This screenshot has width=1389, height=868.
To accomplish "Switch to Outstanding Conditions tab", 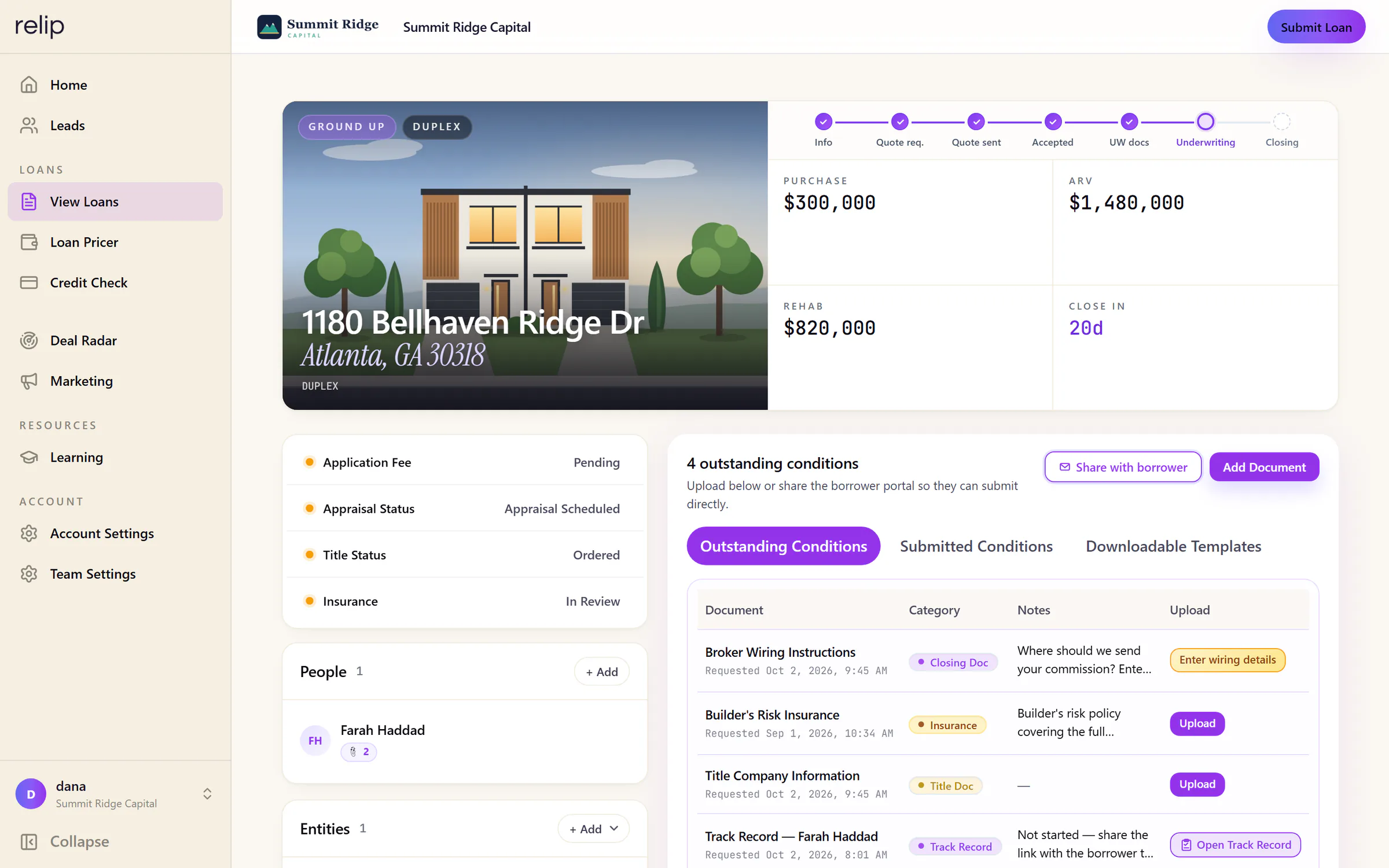I will coord(783,546).
